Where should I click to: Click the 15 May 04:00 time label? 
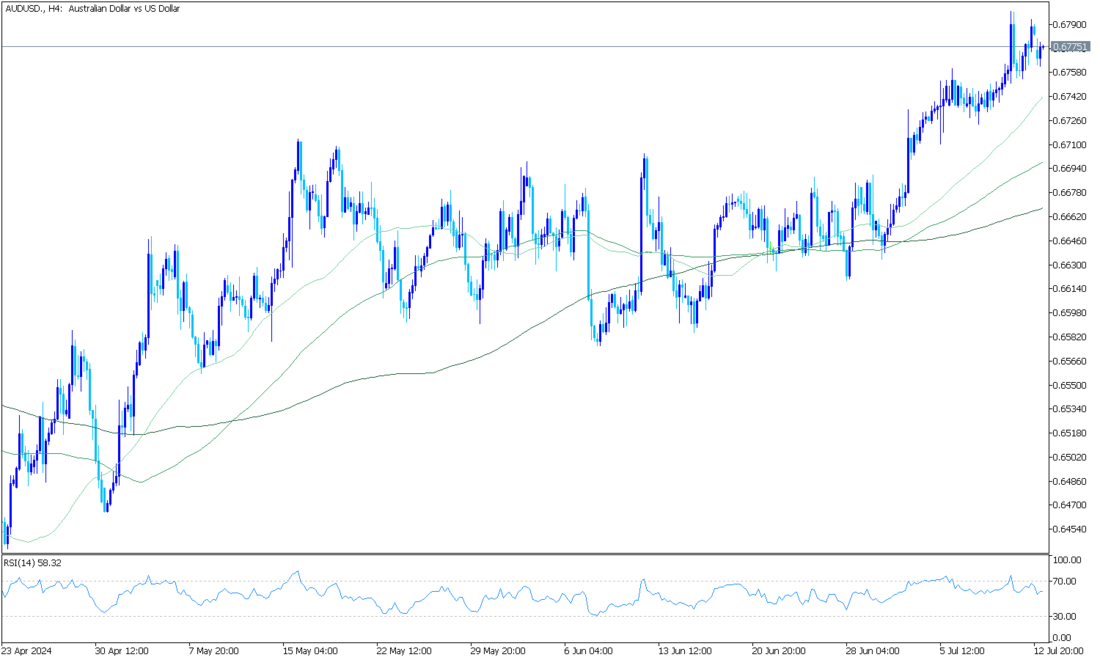309,650
